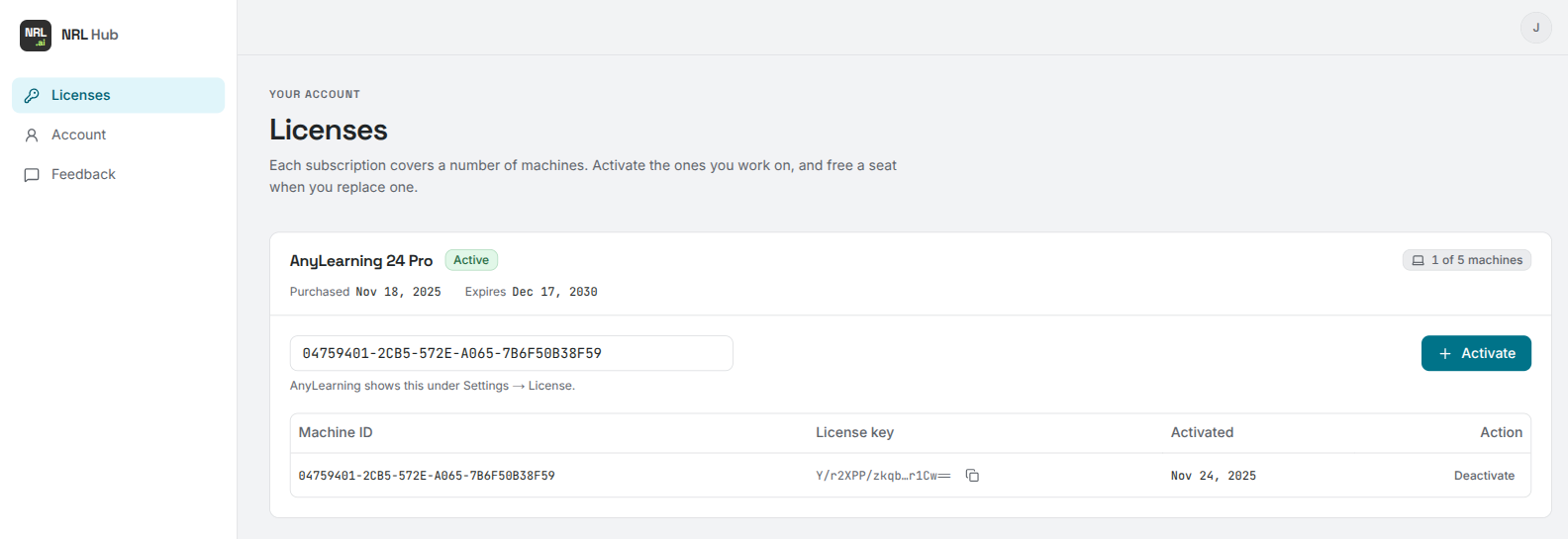
Task: Focus the machine ID input field
Action: tap(511, 353)
